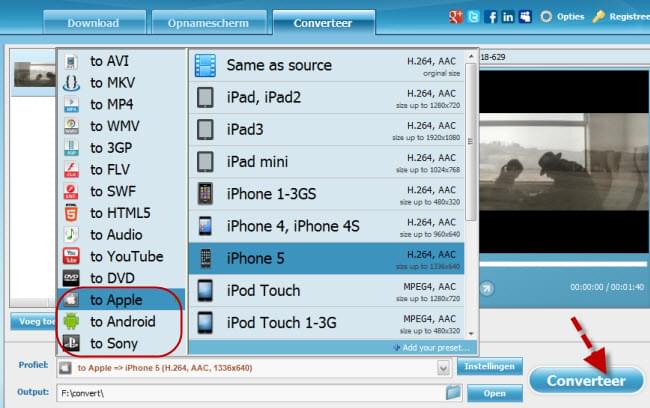Switch to the Download tab
Screen dimensions: 650x408
tap(94, 23)
